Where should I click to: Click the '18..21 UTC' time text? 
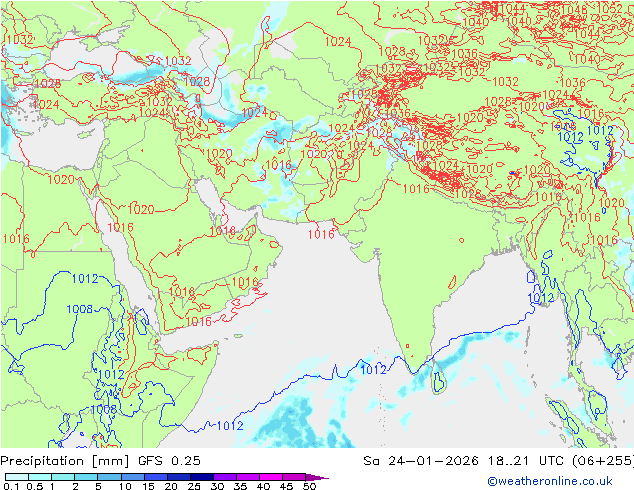click(526, 461)
